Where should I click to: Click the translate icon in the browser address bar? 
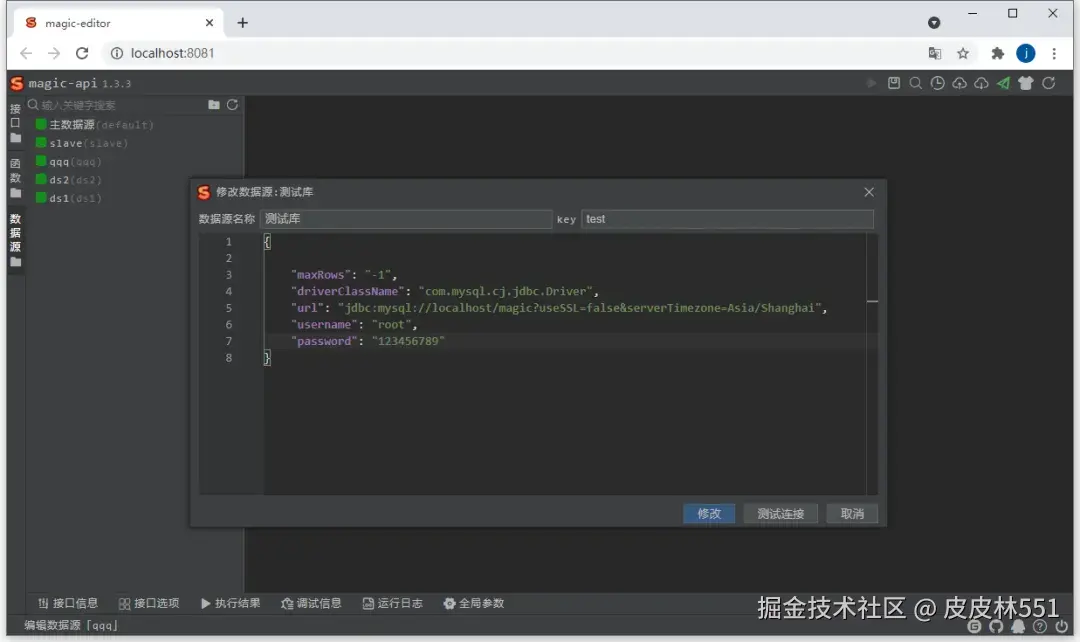click(935, 53)
